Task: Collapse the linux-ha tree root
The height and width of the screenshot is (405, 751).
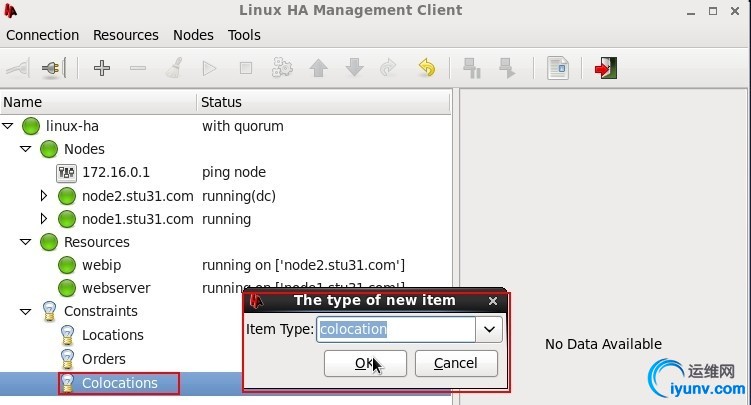Action: (9, 126)
